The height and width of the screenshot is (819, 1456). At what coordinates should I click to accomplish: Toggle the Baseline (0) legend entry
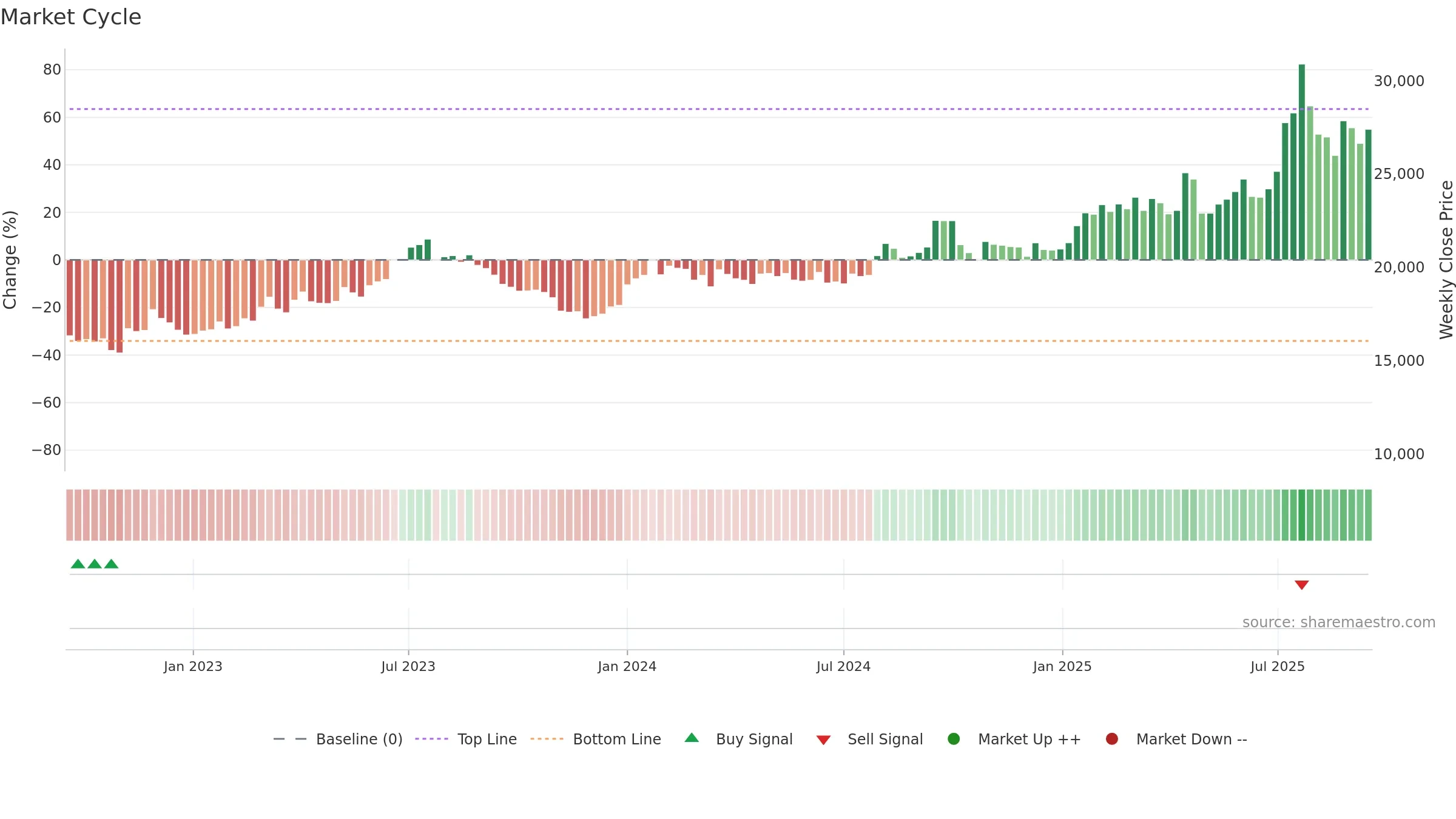click(338, 739)
